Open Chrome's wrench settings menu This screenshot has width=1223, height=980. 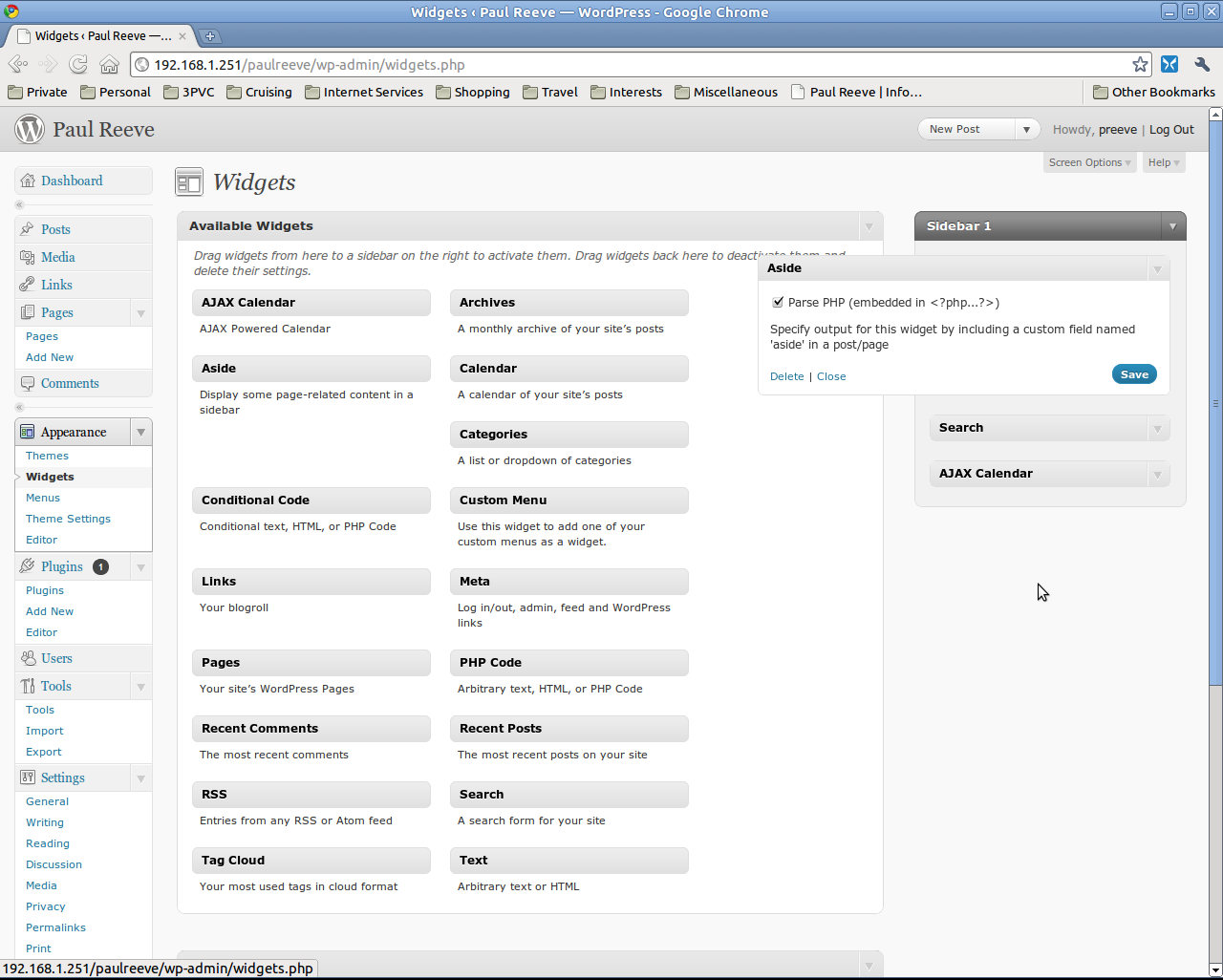1202,64
